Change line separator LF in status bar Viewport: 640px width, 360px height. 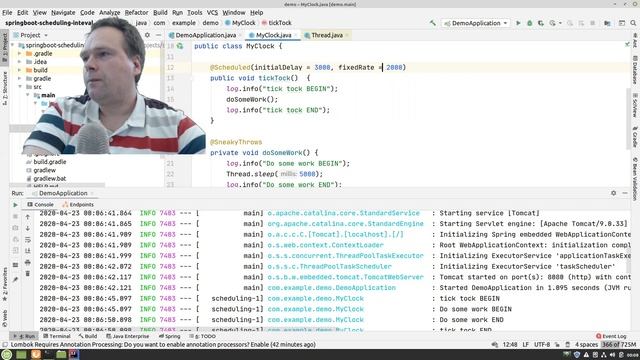click(x=526, y=345)
